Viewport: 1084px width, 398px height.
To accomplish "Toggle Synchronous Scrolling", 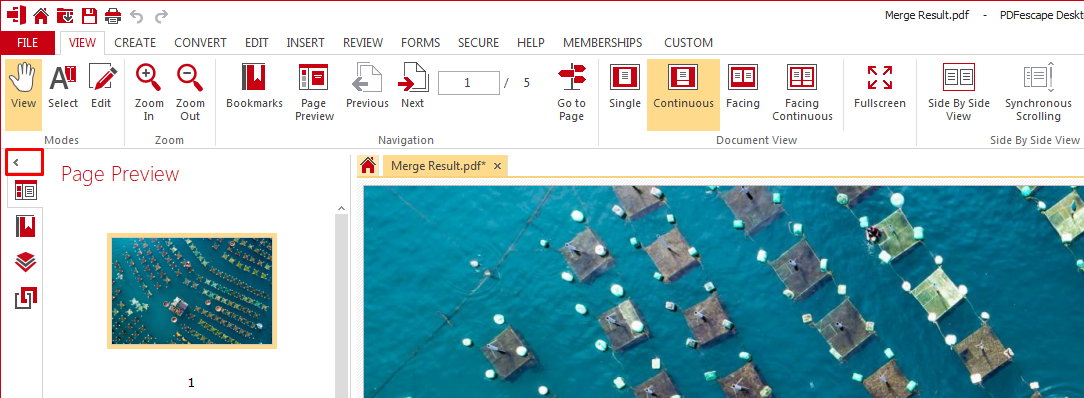I will (1038, 92).
